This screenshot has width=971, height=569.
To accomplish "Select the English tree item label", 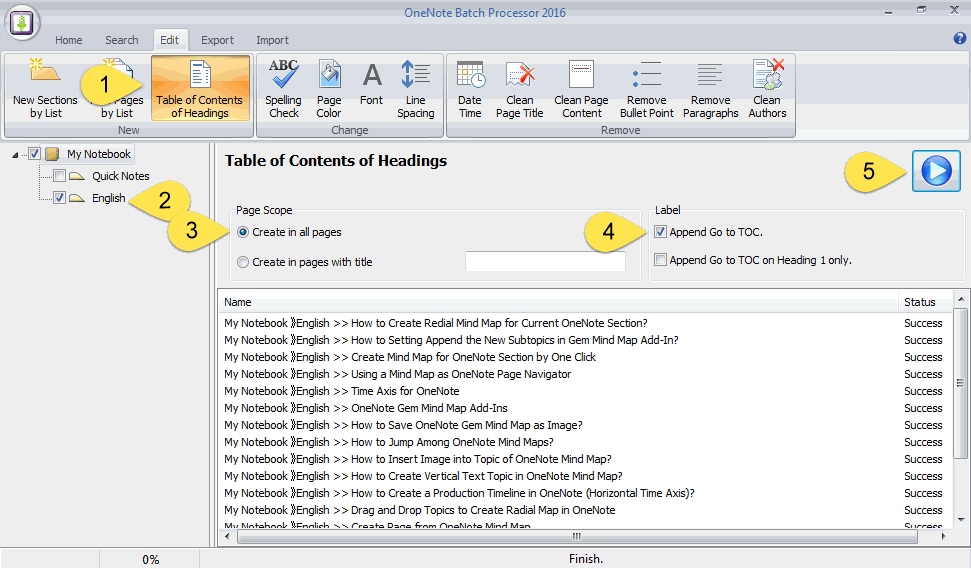I will (x=108, y=198).
